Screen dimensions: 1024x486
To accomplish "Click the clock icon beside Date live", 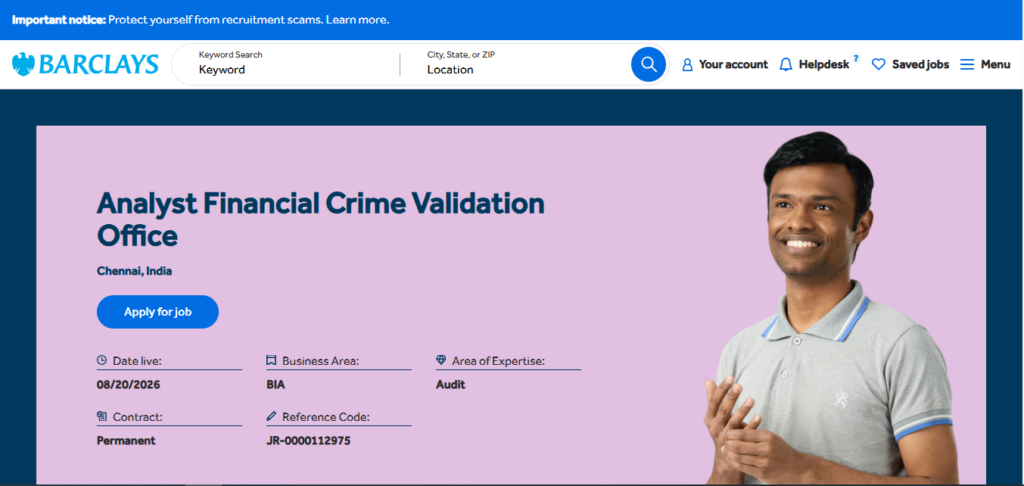I will [x=102, y=360].
